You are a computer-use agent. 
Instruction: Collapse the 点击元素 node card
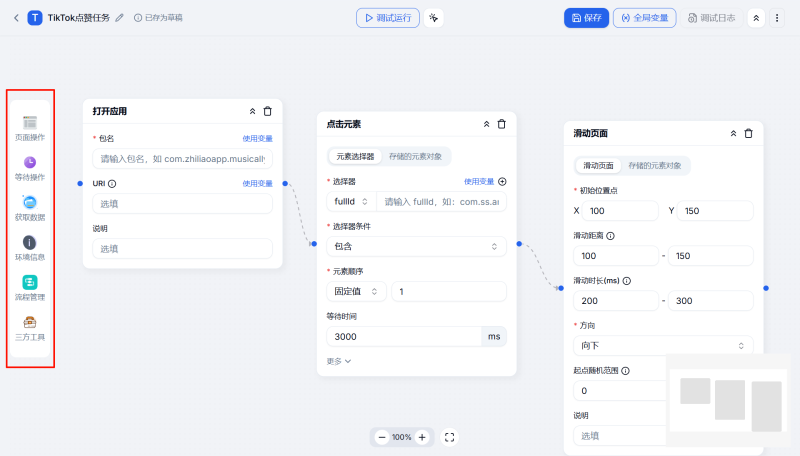tap(487, 124)
